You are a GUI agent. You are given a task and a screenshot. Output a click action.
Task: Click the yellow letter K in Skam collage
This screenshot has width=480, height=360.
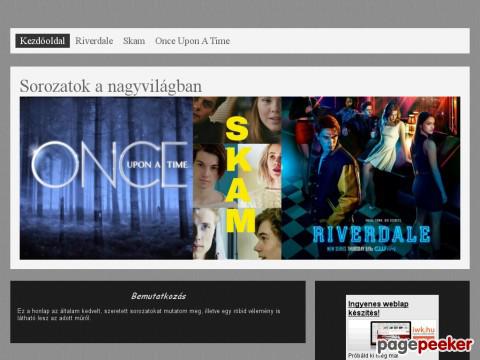point(239,159)
